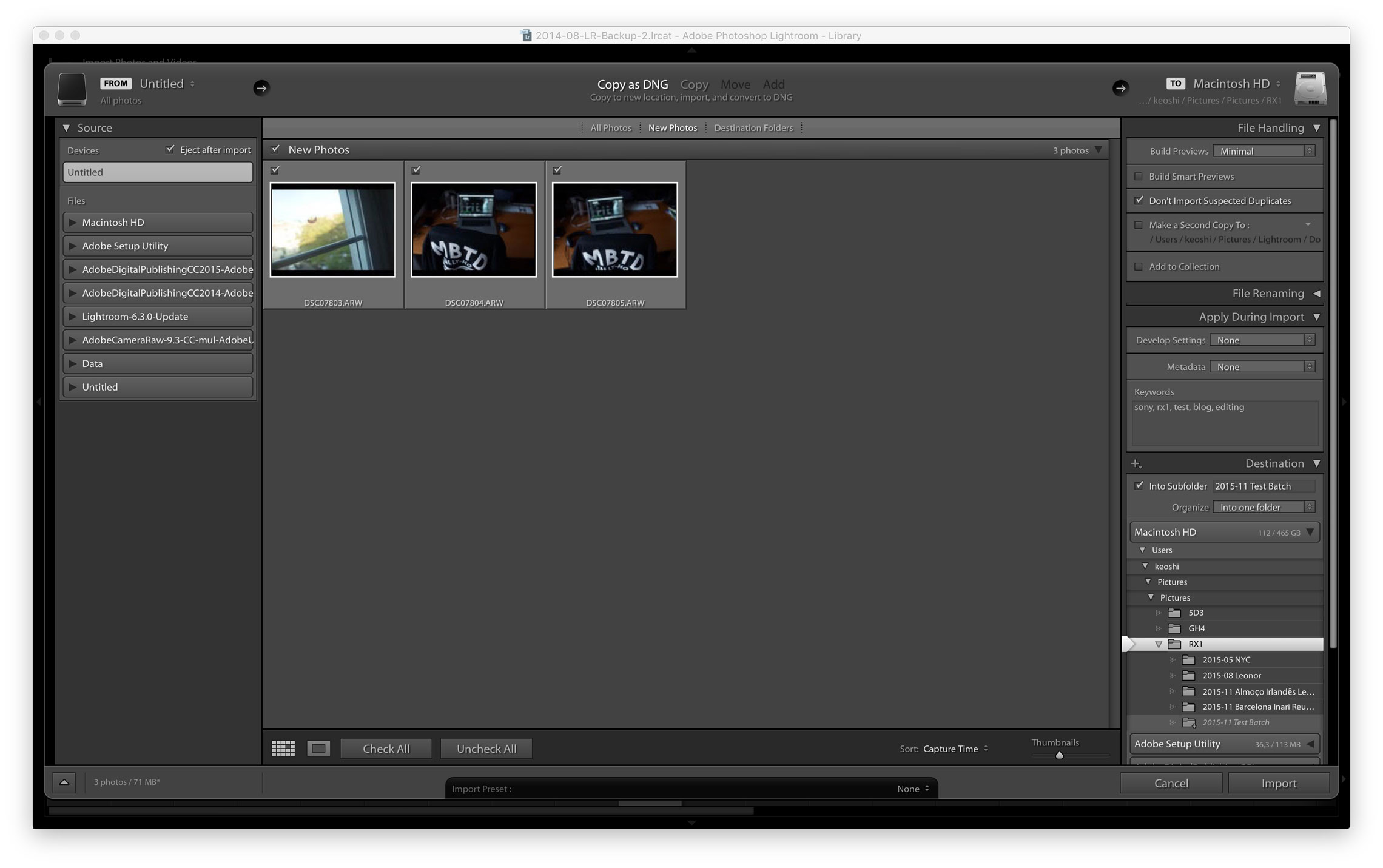Select the Capture Time sort dropdown
Image resolution: width=1383 pixels, height=868 pixels.
tap(954, 748)
